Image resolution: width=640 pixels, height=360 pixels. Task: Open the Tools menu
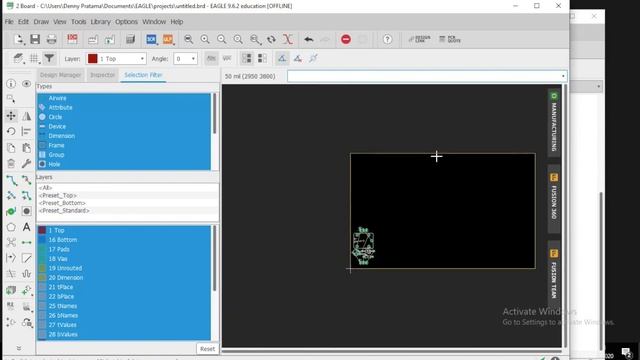click(x=78, y=22)
